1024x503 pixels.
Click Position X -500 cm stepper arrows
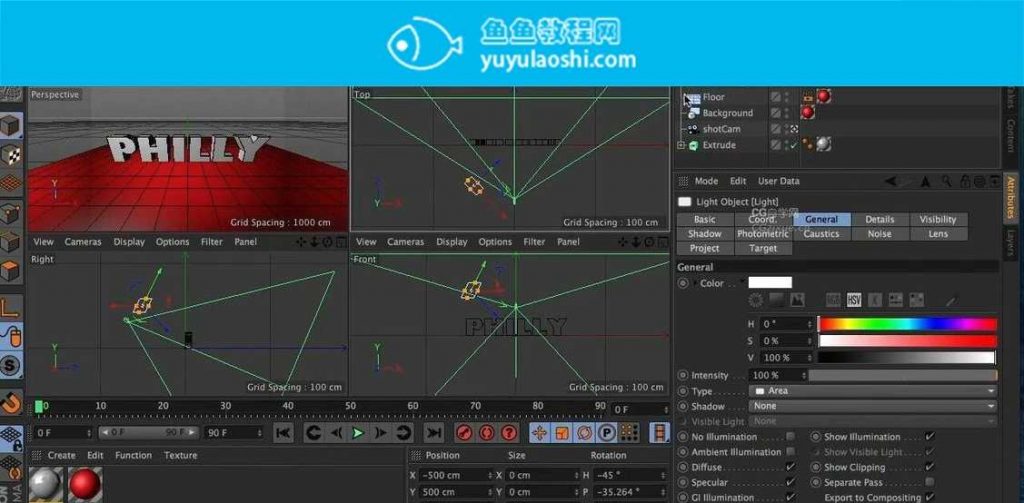point(490,475)
